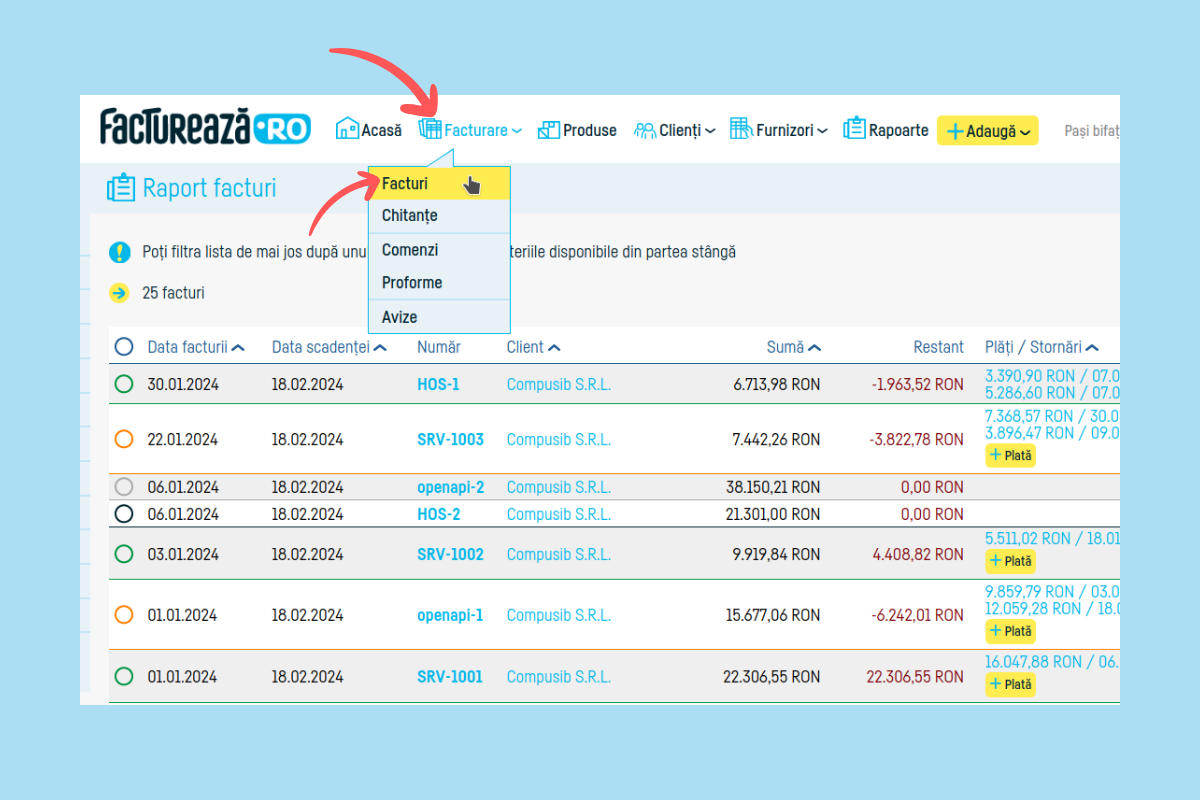Click the Acasă home icon
Image resolution: width=1200 pixels, height=800 pixels.
pyautogui.click(x=347, y=129)
